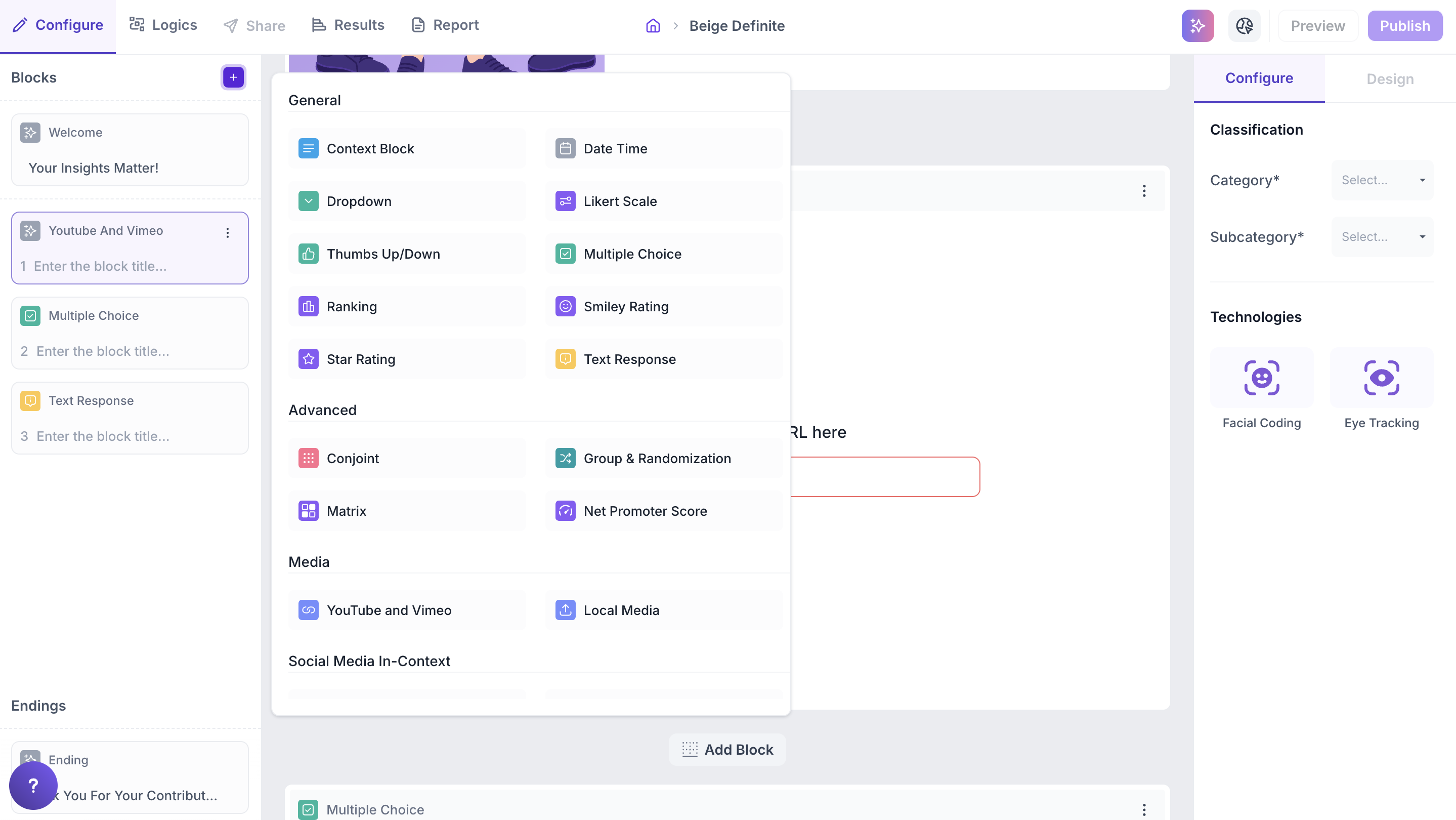Open the home breadcrumb icon
Screen dimensions: 1456x820
pyautogui.click(x=653, y=26)
